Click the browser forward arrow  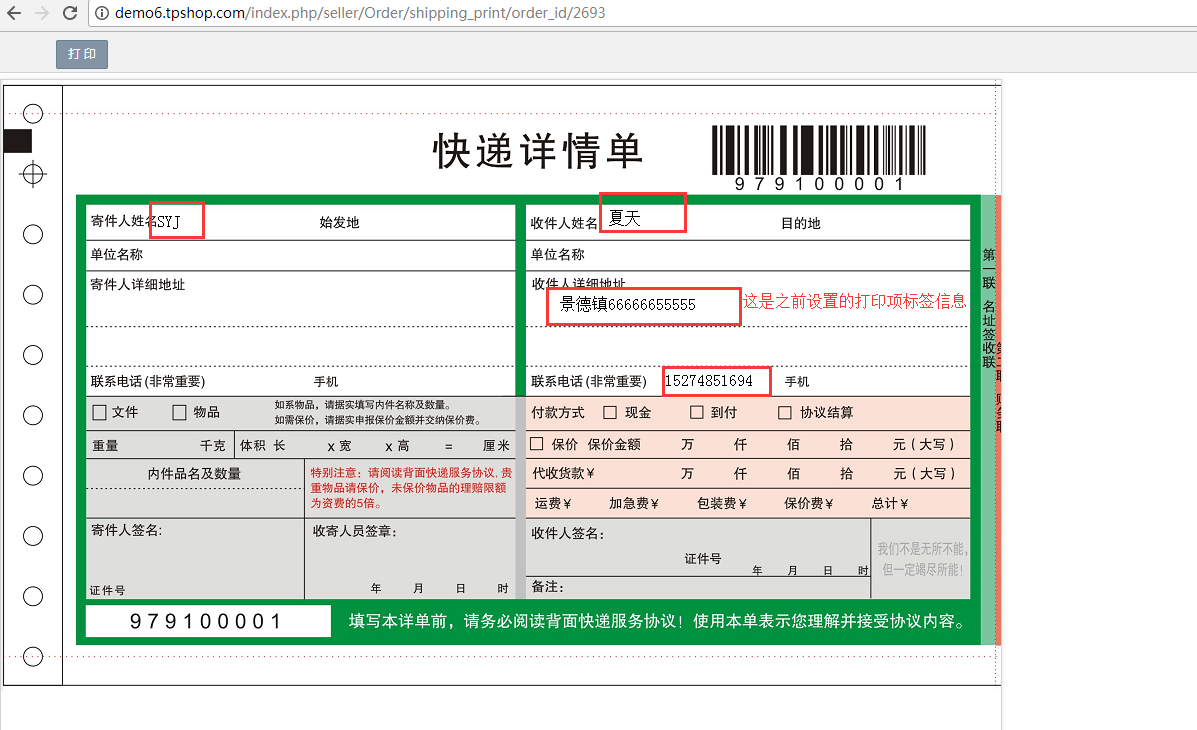tap(41, 13)
